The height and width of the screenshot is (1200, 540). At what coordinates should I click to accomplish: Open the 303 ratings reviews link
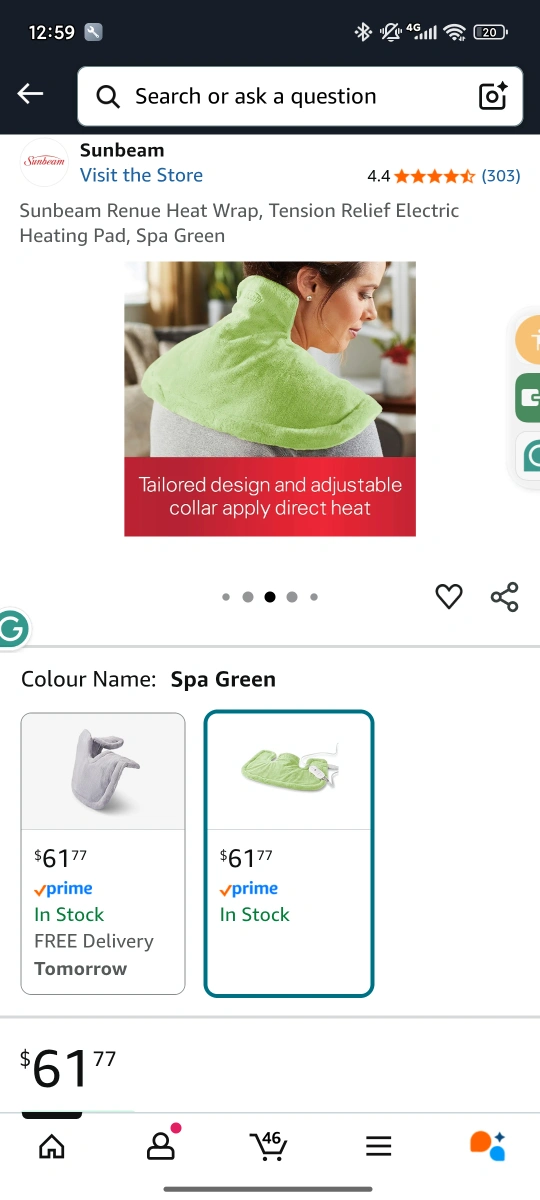[x=501, y=176]
